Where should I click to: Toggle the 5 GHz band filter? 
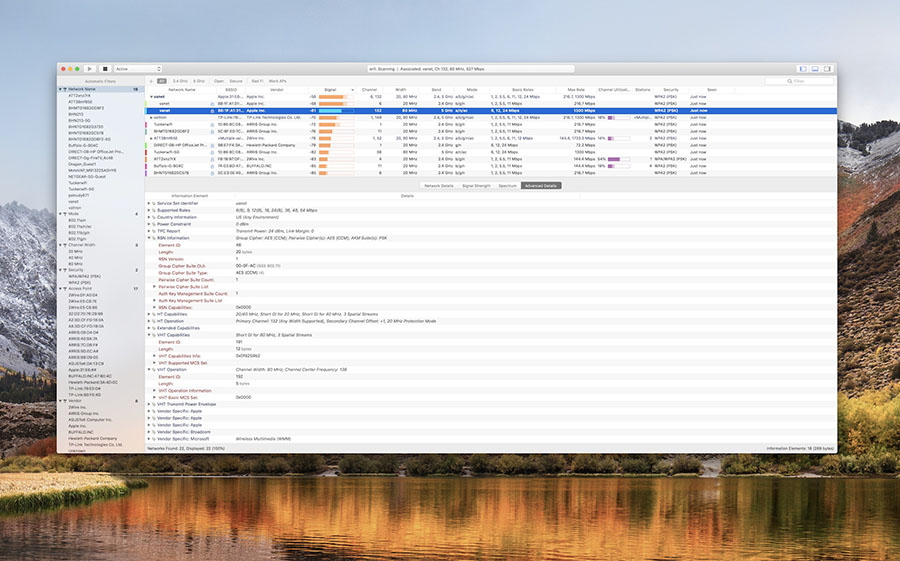[199, 81]
